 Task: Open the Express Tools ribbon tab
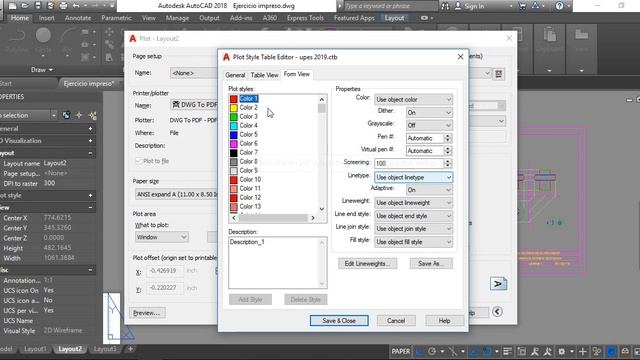(305, 18)
